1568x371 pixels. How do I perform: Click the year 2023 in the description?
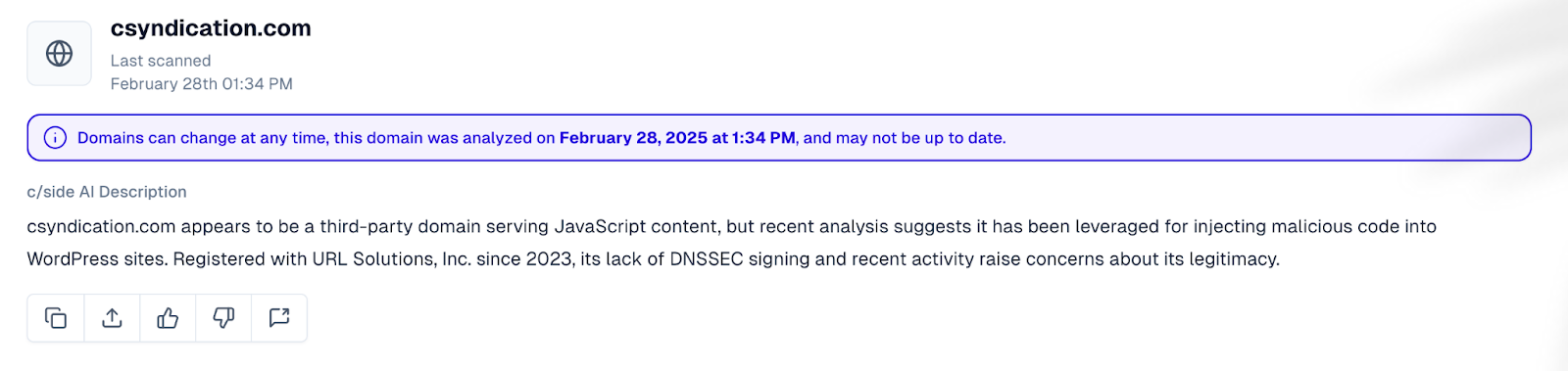[550, 259]
